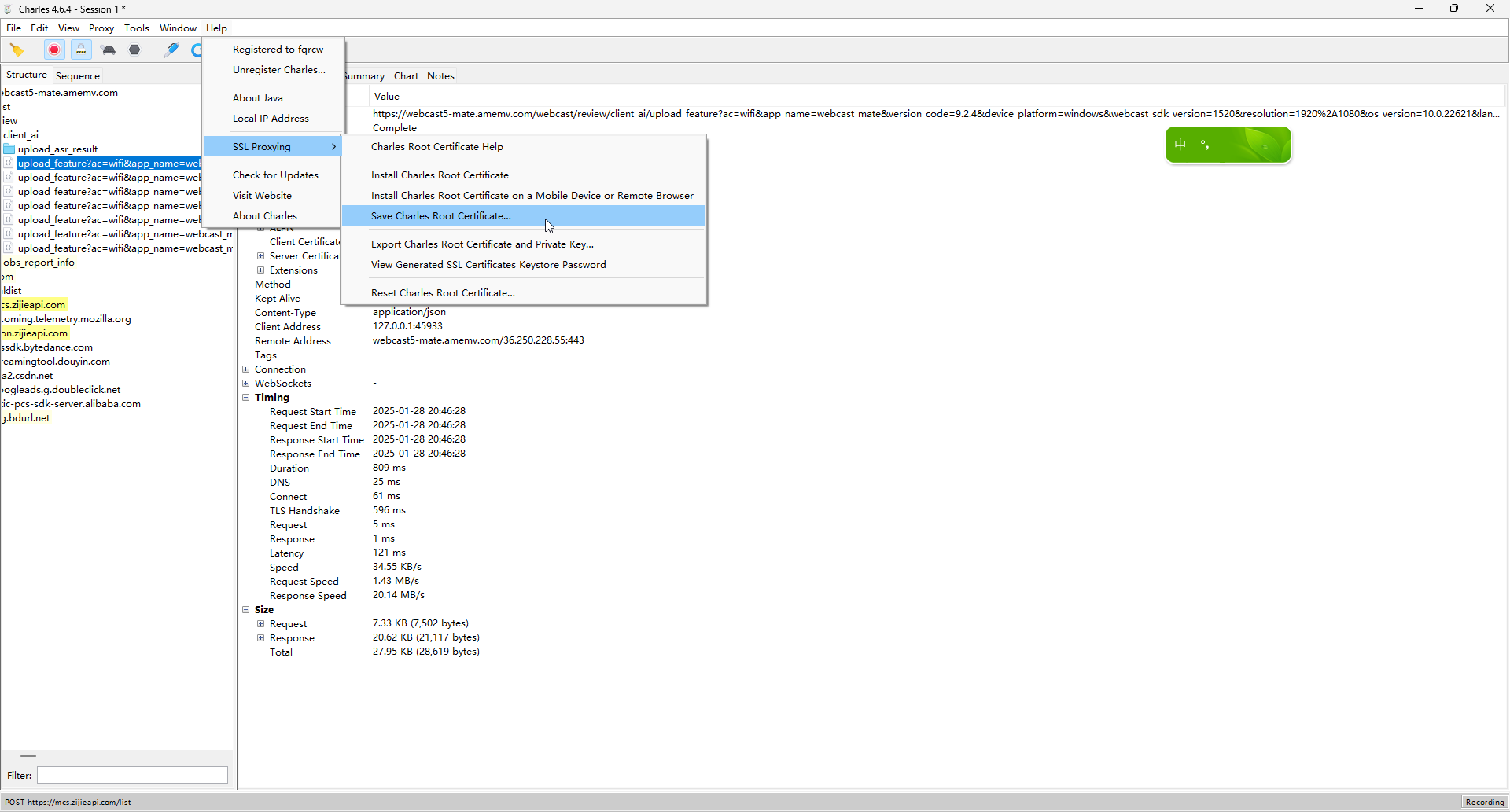Choose About Charles

click(x=273, y=216)
